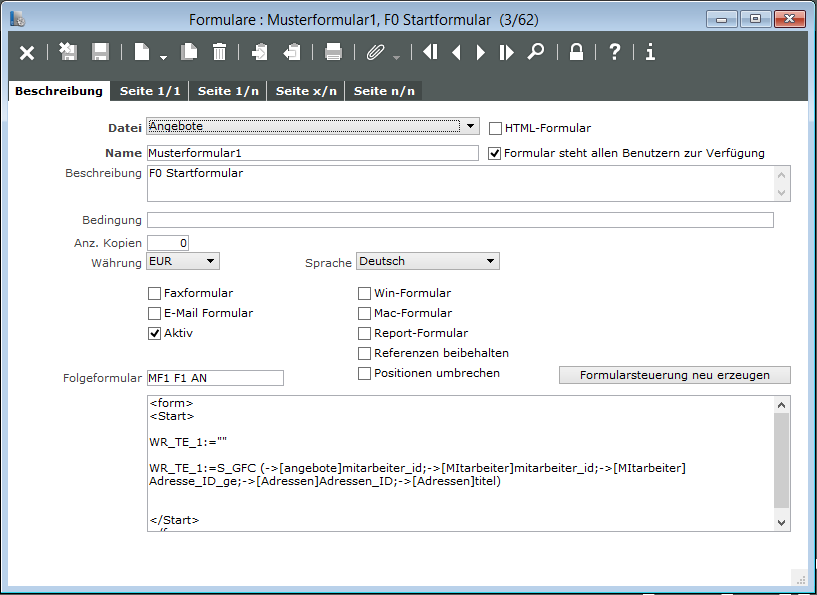Open the Datei dropdown showing Angebote

coord(313,126)
